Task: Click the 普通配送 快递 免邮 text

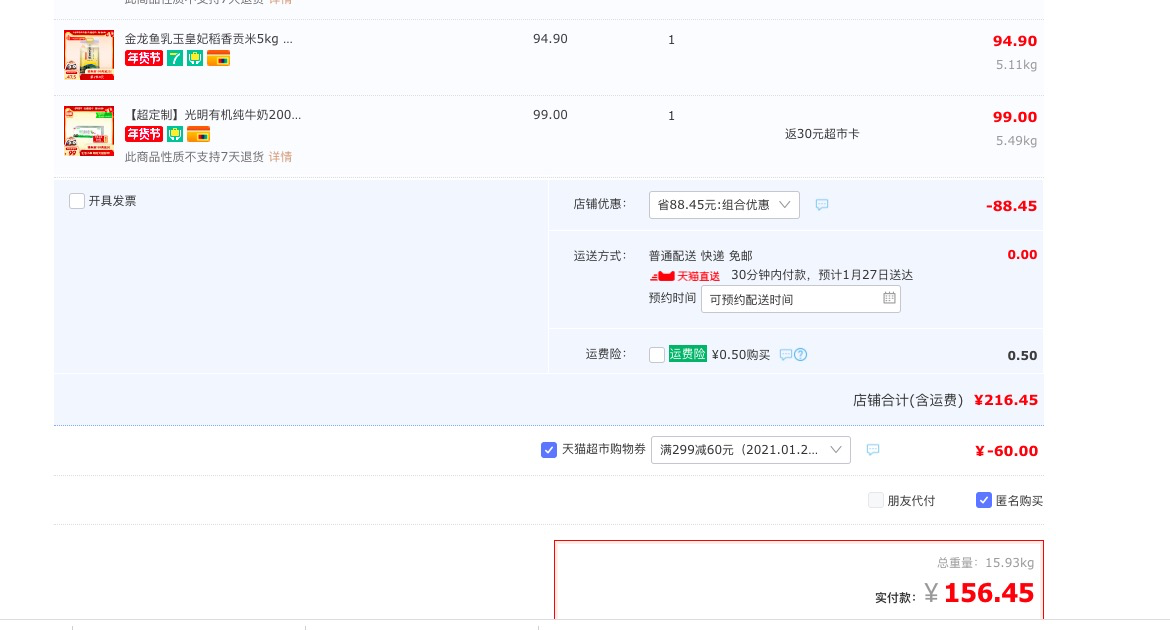Action: point(701,256)
